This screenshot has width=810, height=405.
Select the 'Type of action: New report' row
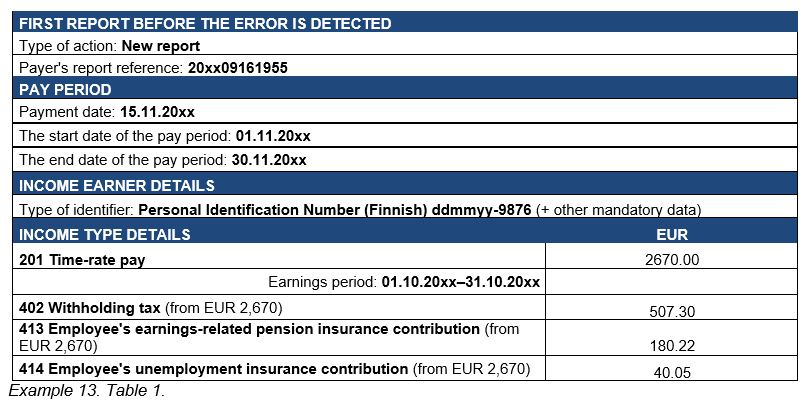110,46
